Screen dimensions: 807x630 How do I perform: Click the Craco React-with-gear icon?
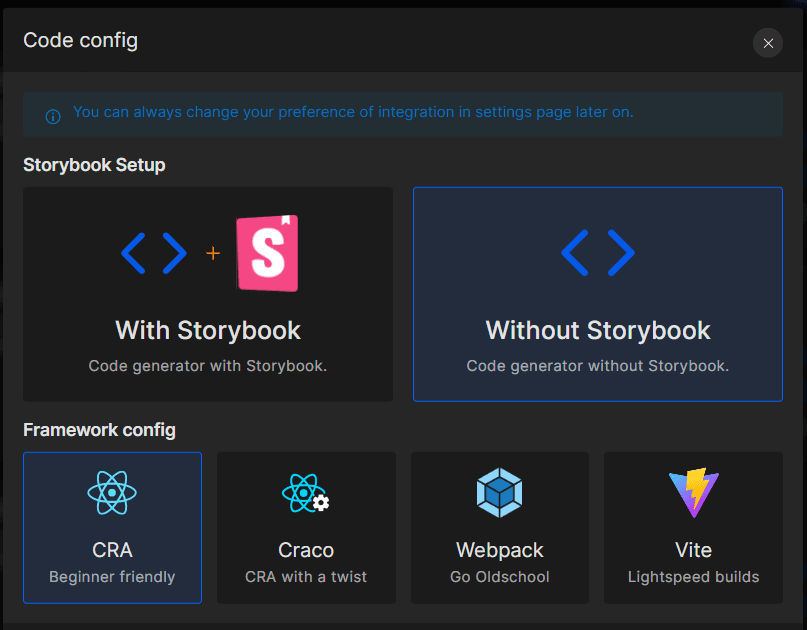pos(306,492)
